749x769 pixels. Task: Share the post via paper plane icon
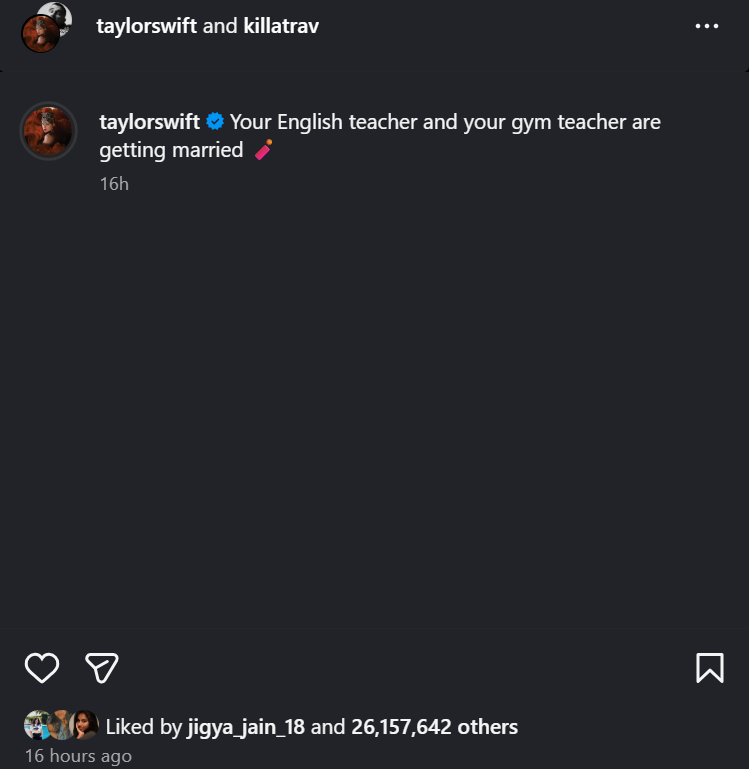click(x=102, y=667)
